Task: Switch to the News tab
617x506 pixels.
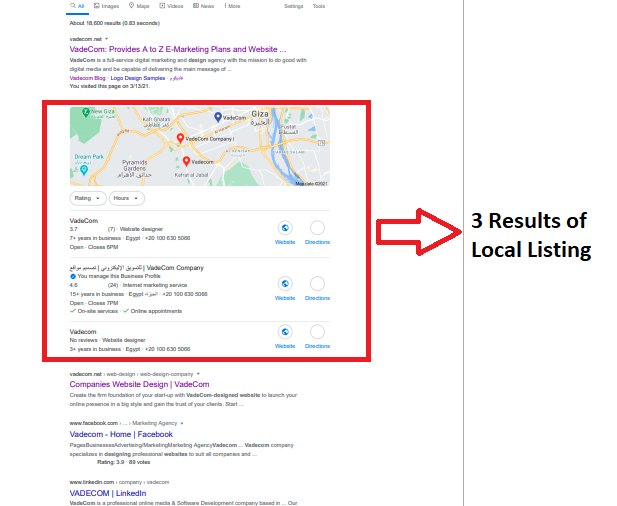Action: [x=203, y=6]
